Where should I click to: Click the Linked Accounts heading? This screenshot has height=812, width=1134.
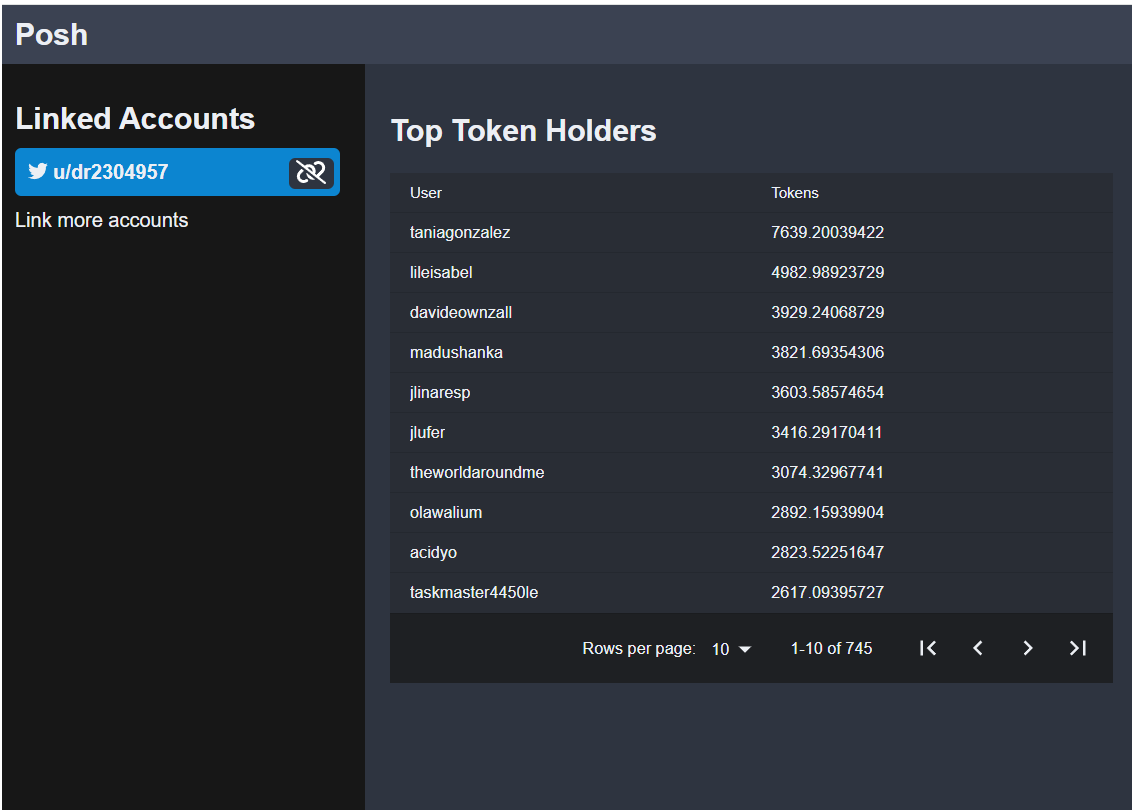pyautogui.click(x=135, y=119)
